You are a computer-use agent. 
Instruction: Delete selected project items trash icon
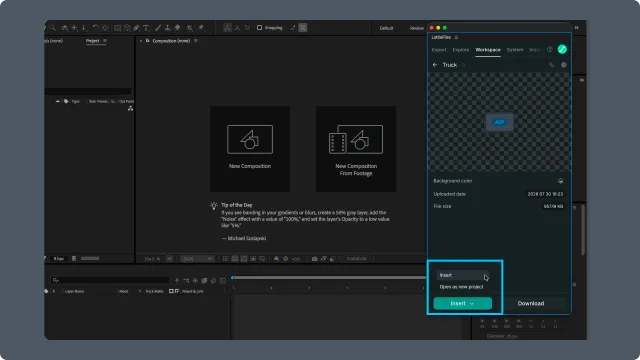click(x=74, y=258)
